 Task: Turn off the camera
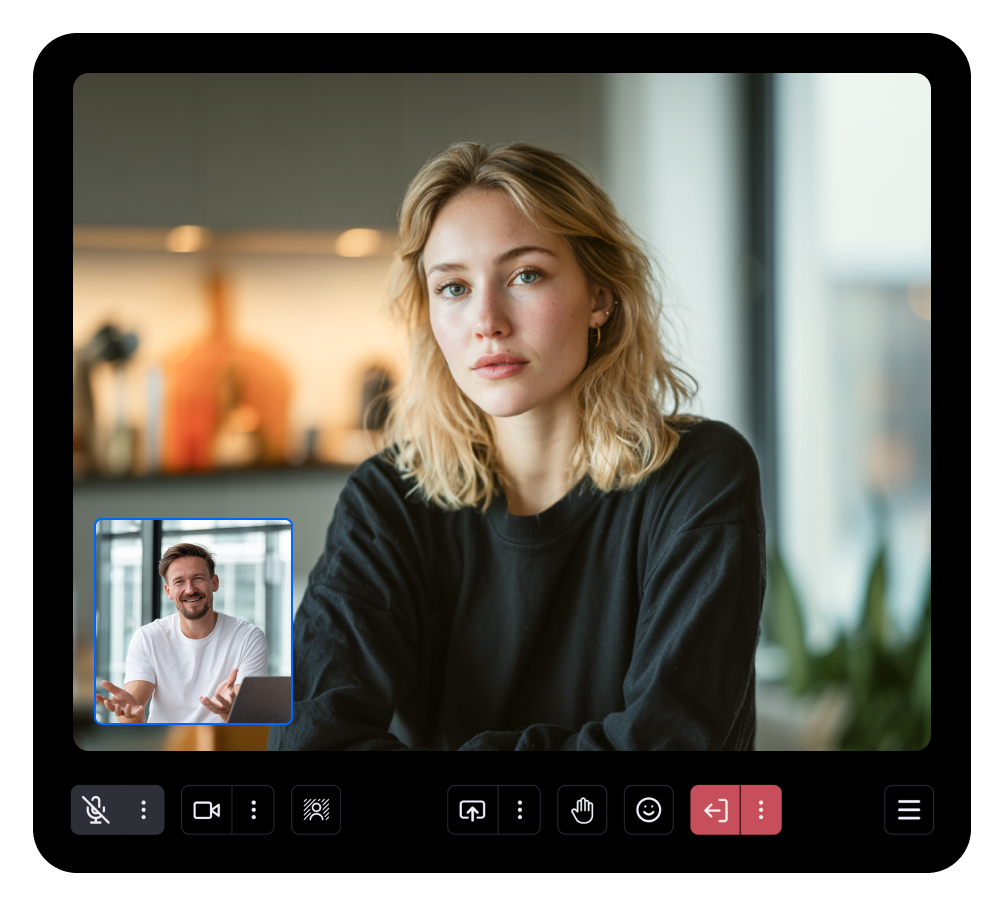[206, 810]
